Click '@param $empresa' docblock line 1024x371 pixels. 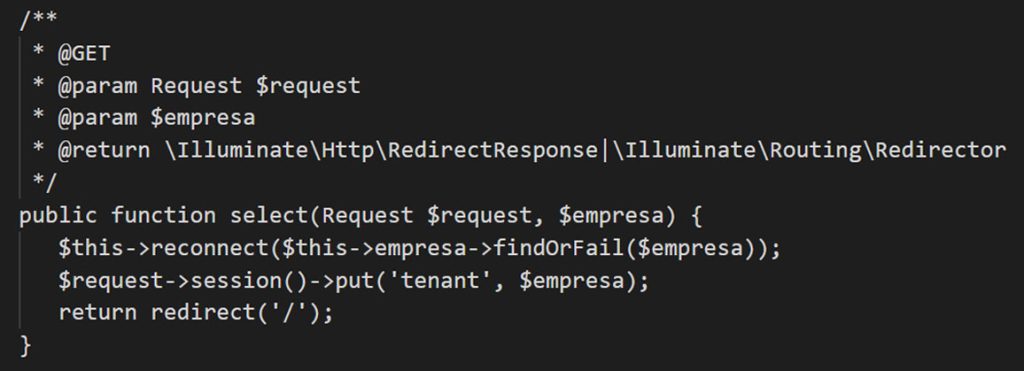coord(157,119)
